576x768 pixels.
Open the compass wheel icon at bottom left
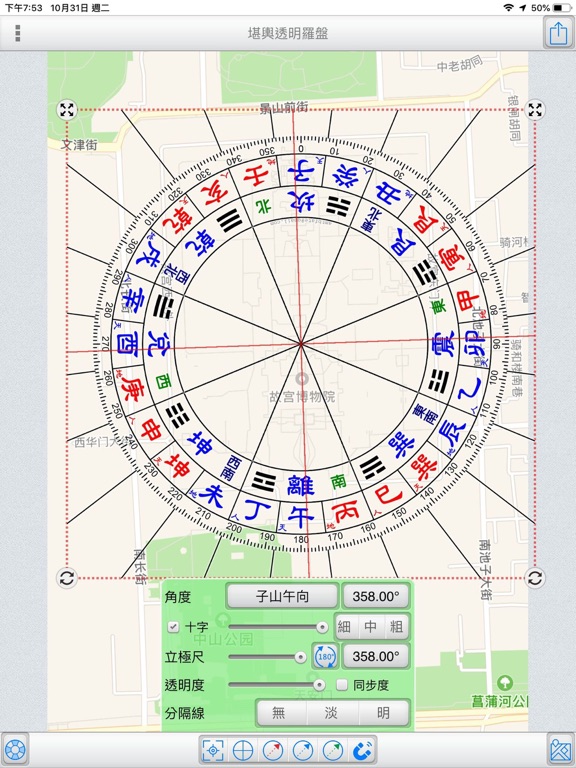click(x=15, y=749)
